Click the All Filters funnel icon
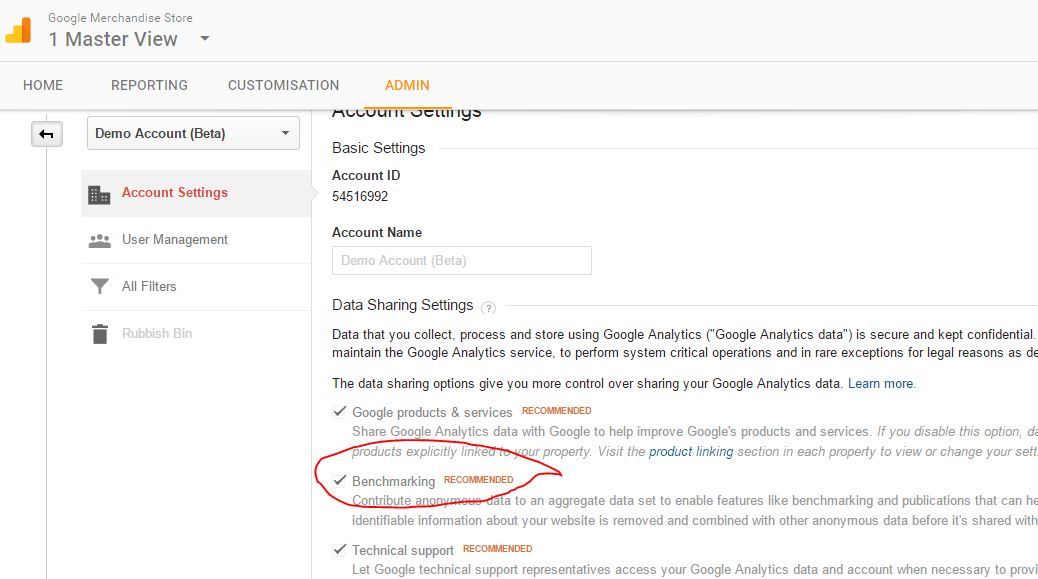The image size is (1038, 579). (x=100, y=287)
